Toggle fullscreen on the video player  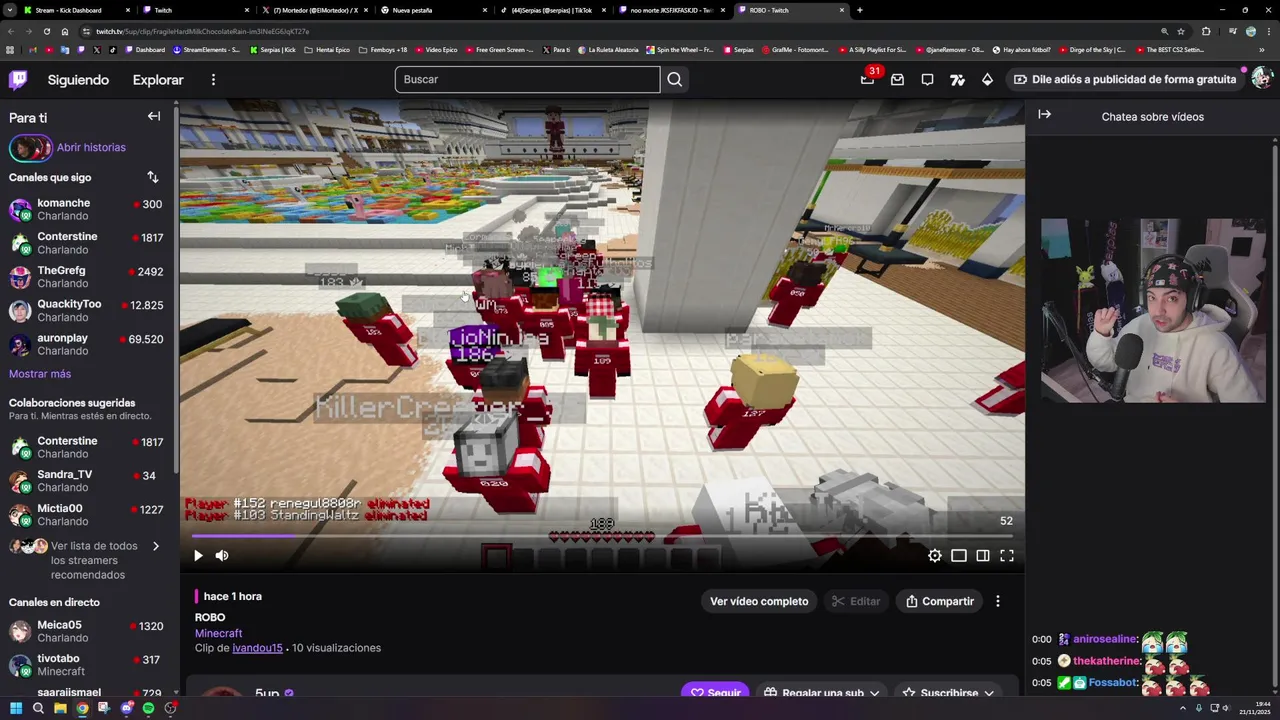[1007, 556]
